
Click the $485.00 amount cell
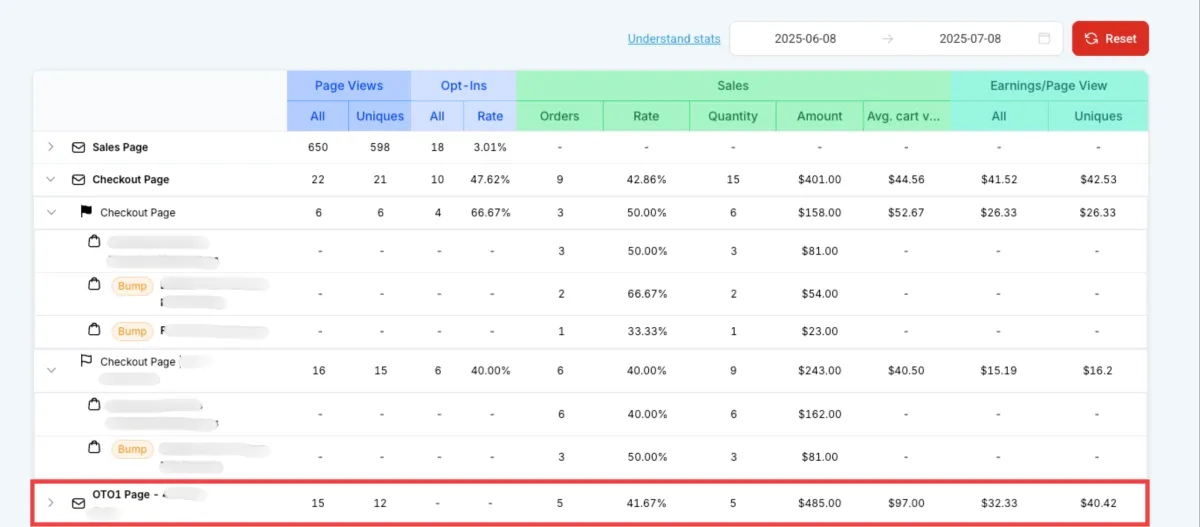click(x=820, y=503)
